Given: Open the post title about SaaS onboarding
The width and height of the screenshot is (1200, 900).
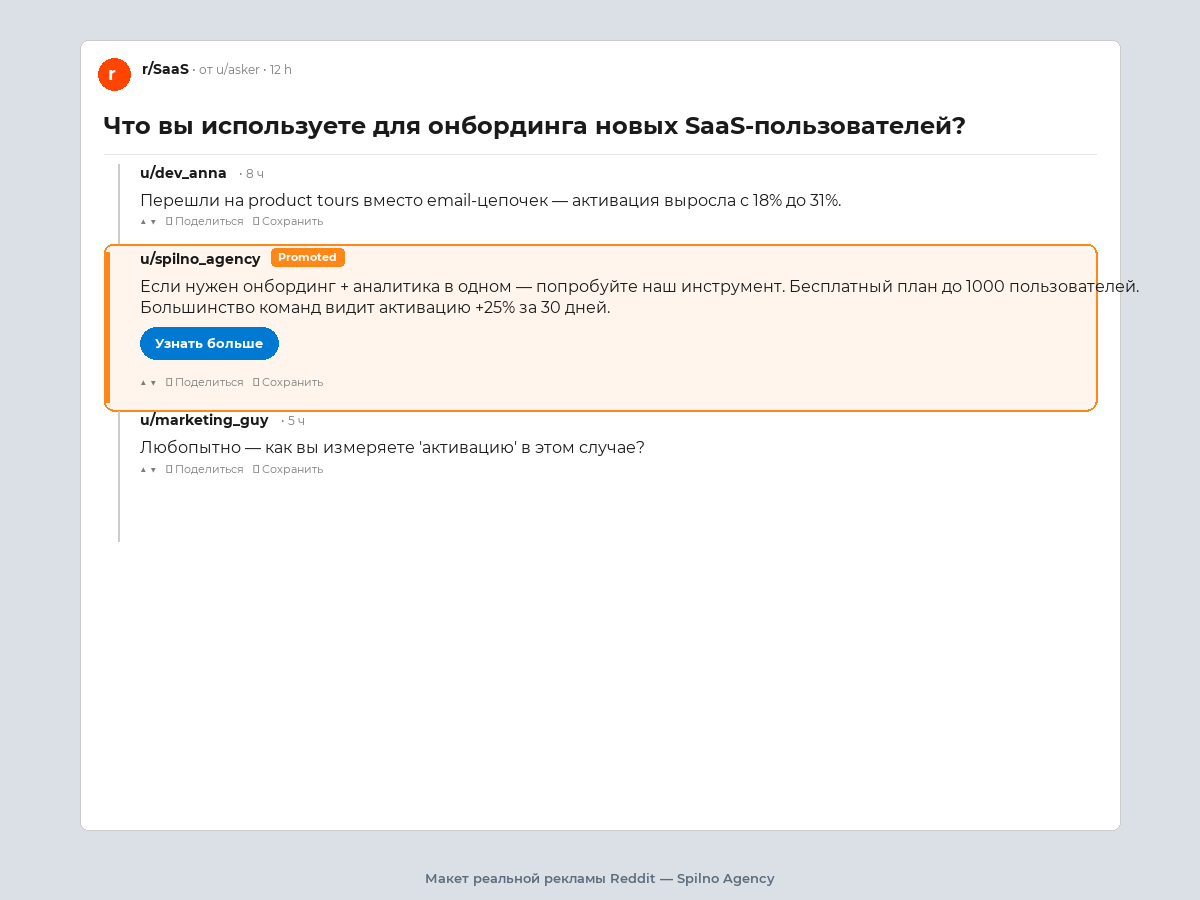Looking at the screenshot, I should [535, 126].
